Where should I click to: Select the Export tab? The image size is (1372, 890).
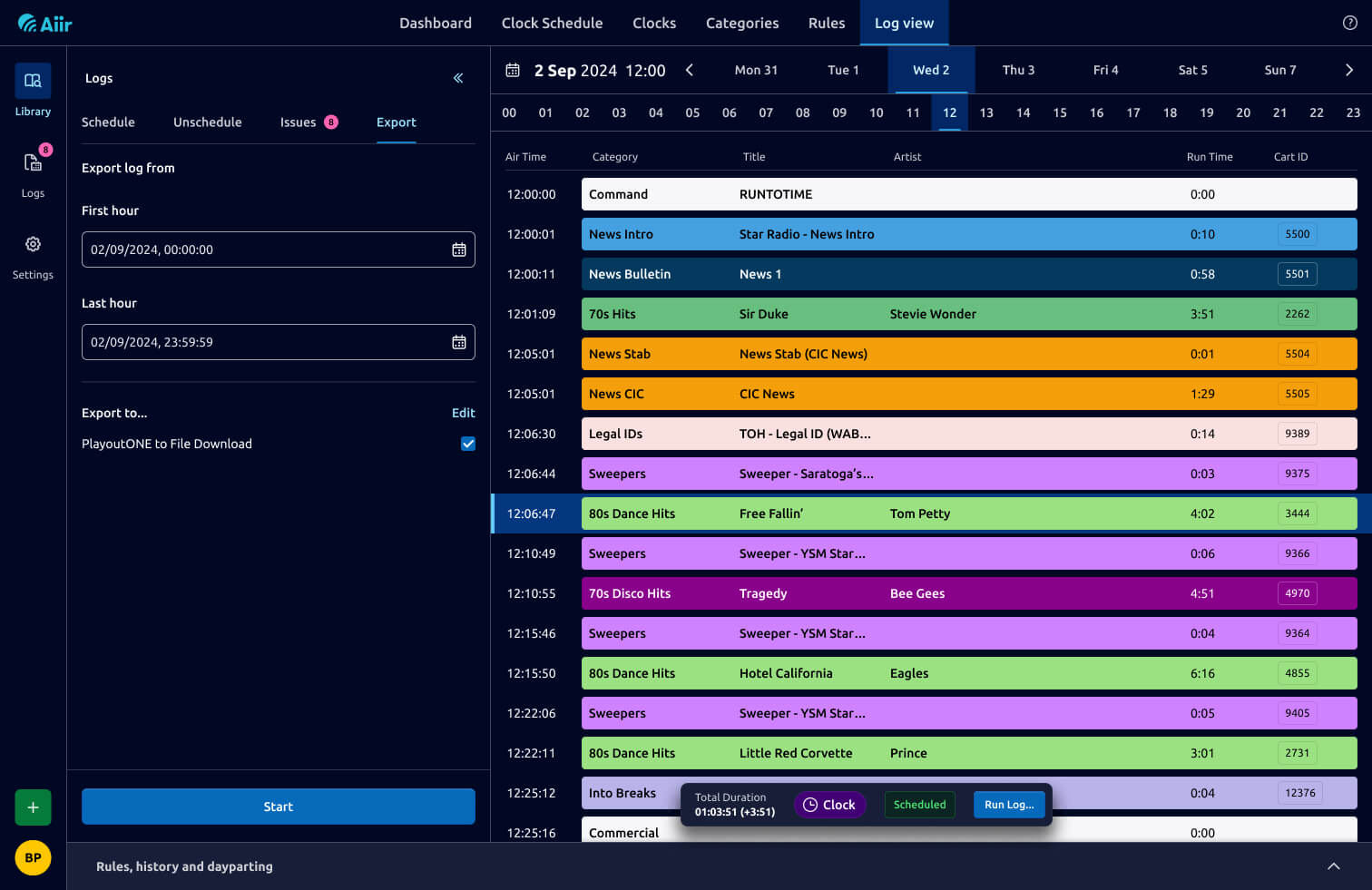click(x=396, y=122)
